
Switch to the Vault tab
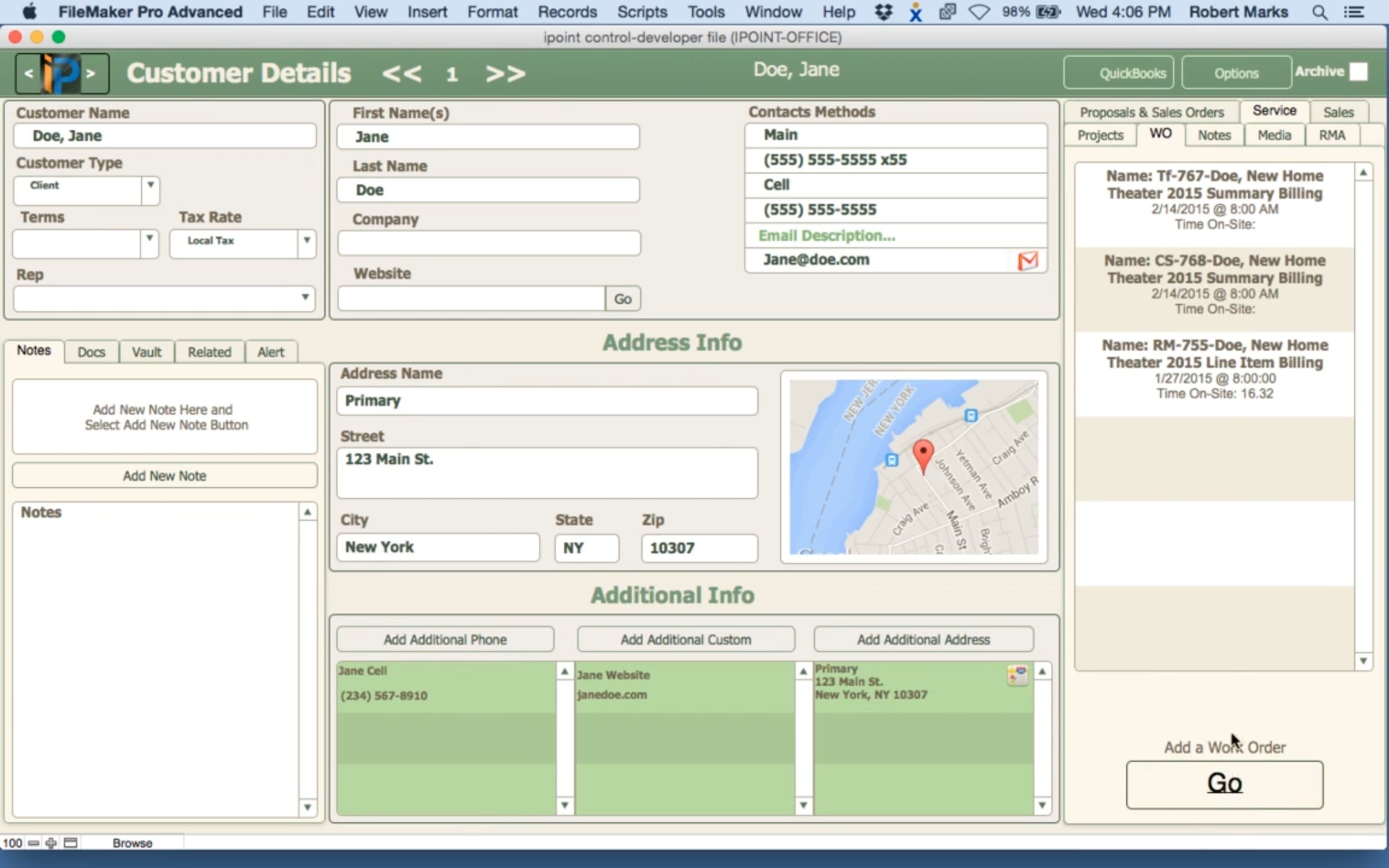(146, 352)
